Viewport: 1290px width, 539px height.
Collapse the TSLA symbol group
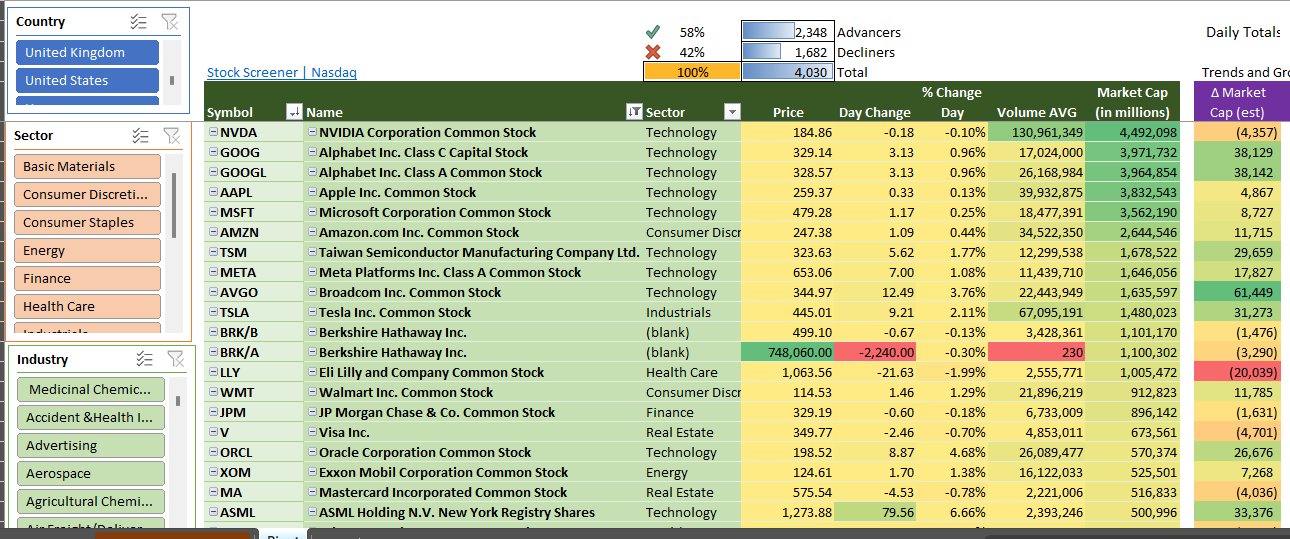[213, 312]
